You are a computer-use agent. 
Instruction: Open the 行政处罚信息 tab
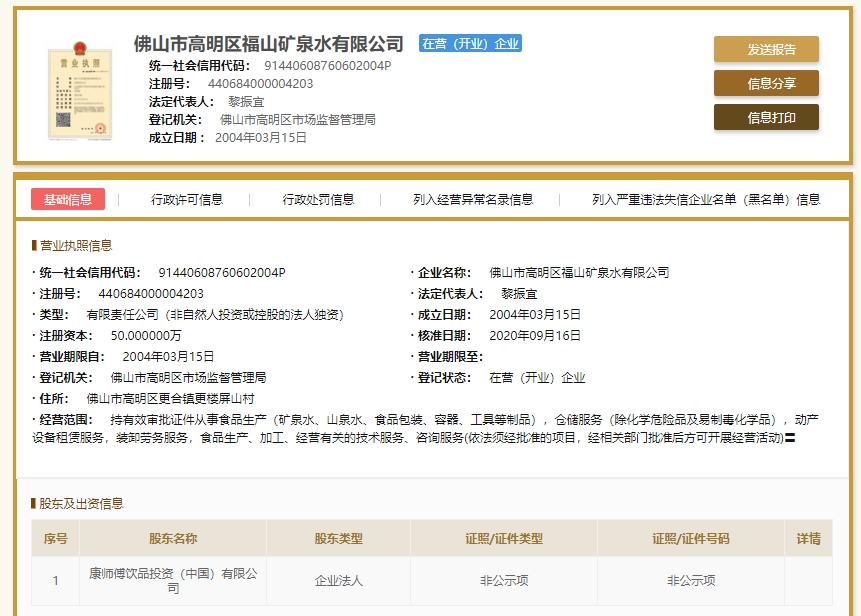click(318, 199)
